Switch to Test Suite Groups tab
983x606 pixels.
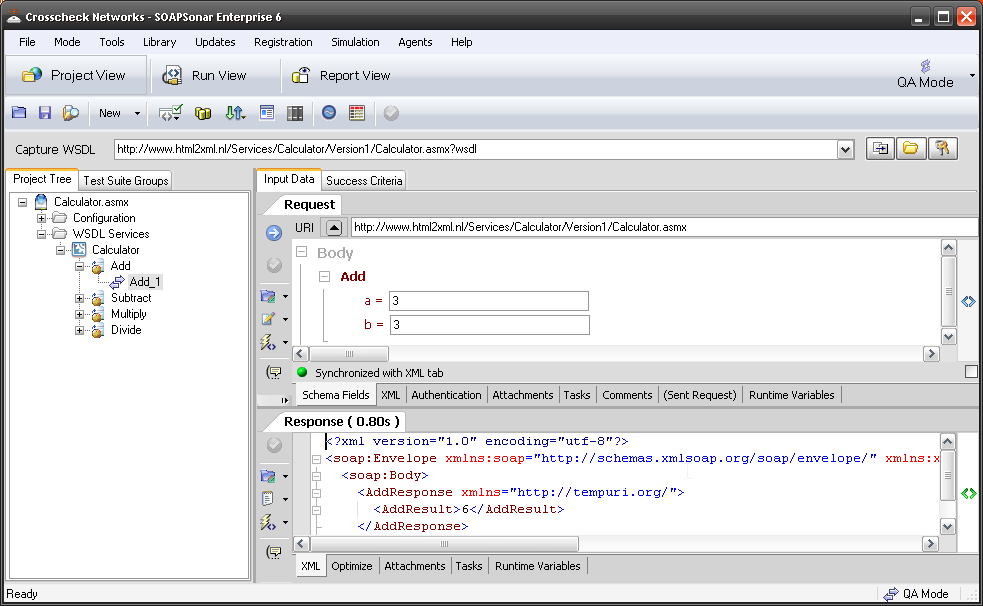tap(125, 180)
